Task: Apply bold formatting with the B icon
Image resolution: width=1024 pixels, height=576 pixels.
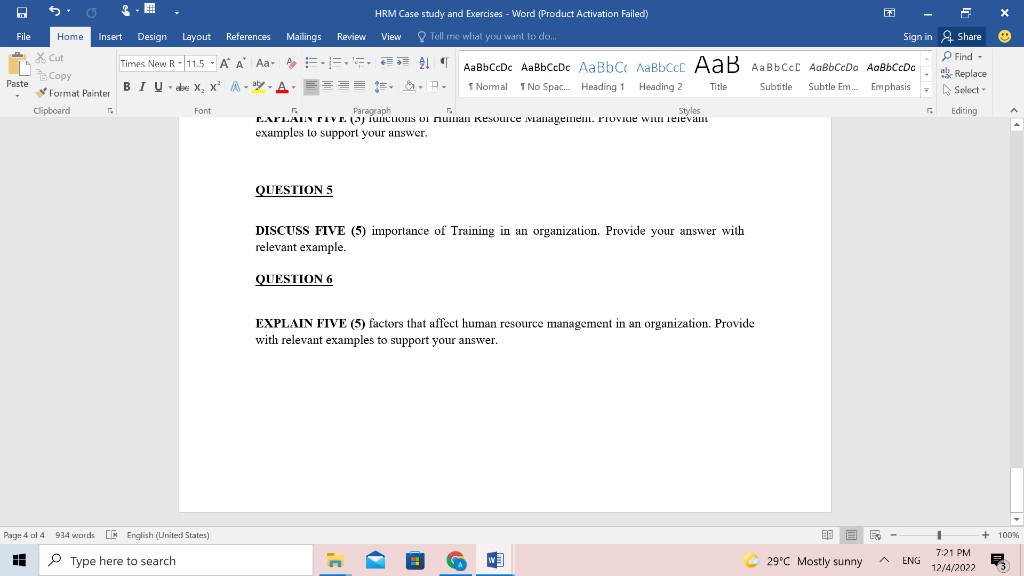Action: (x=126, y=86)
